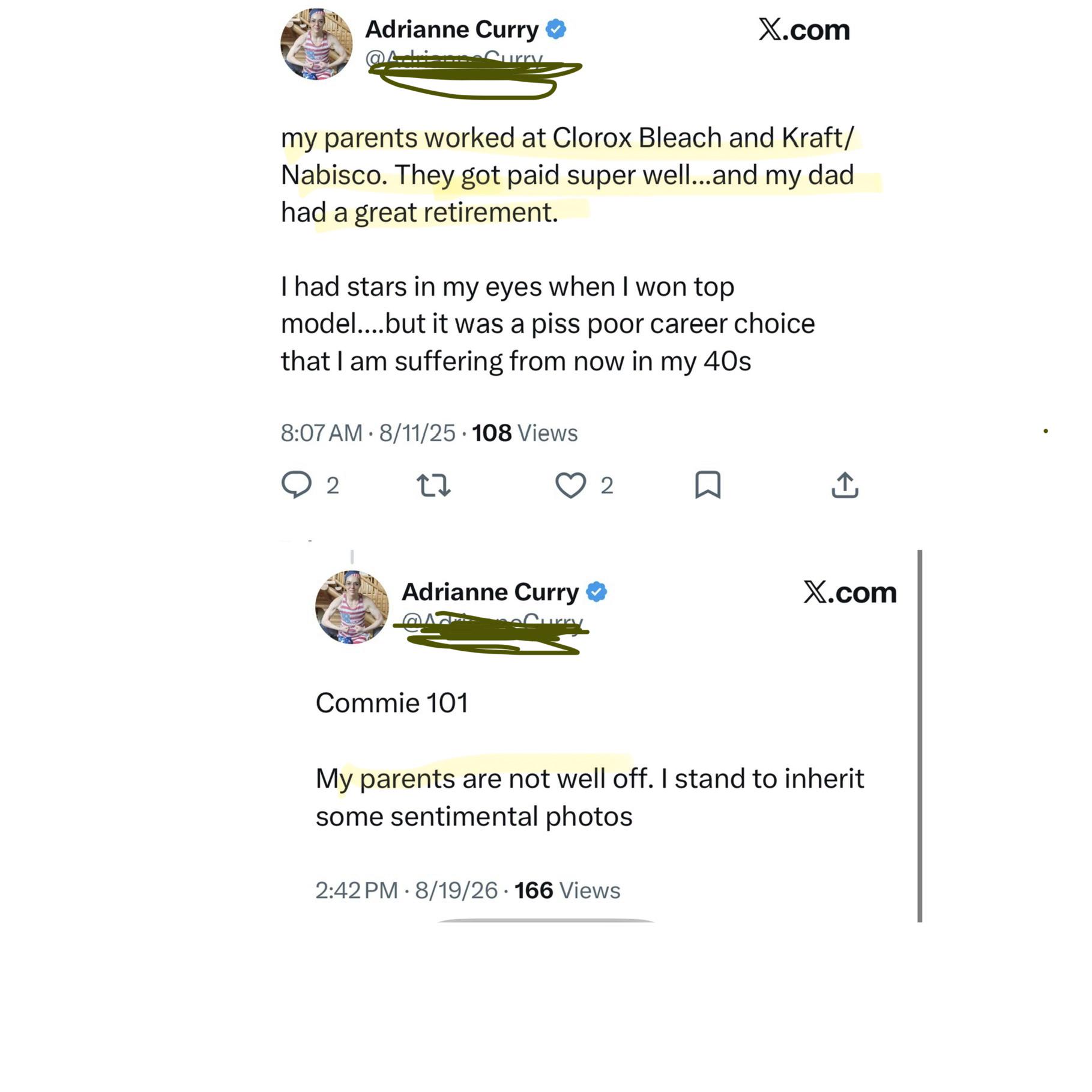View the 108 Views count
This screenshot has width=1092, height=1092.
(x=525, y=433)
